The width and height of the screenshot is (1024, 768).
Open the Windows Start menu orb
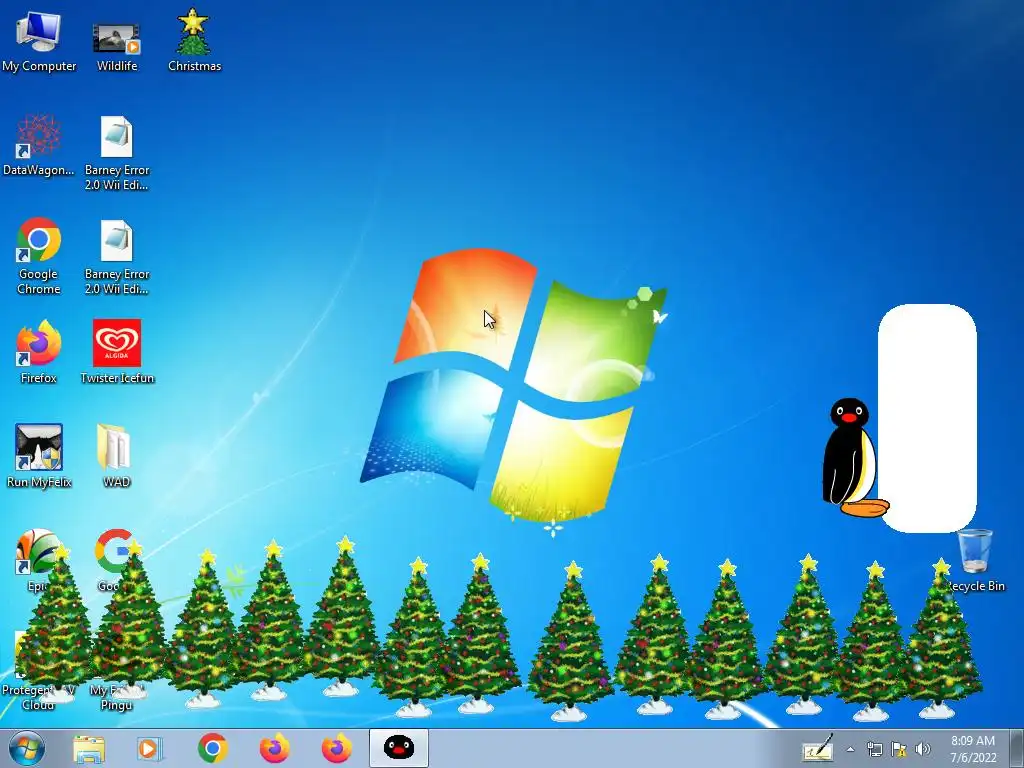click(27, 748)
